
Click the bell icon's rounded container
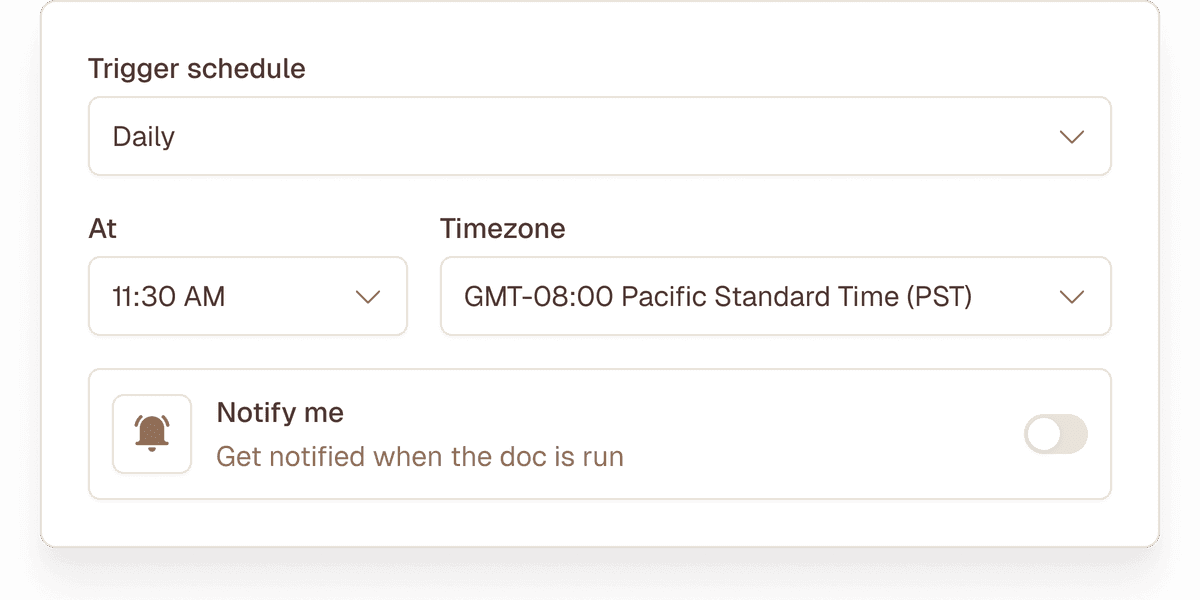[x=151, y=434]
